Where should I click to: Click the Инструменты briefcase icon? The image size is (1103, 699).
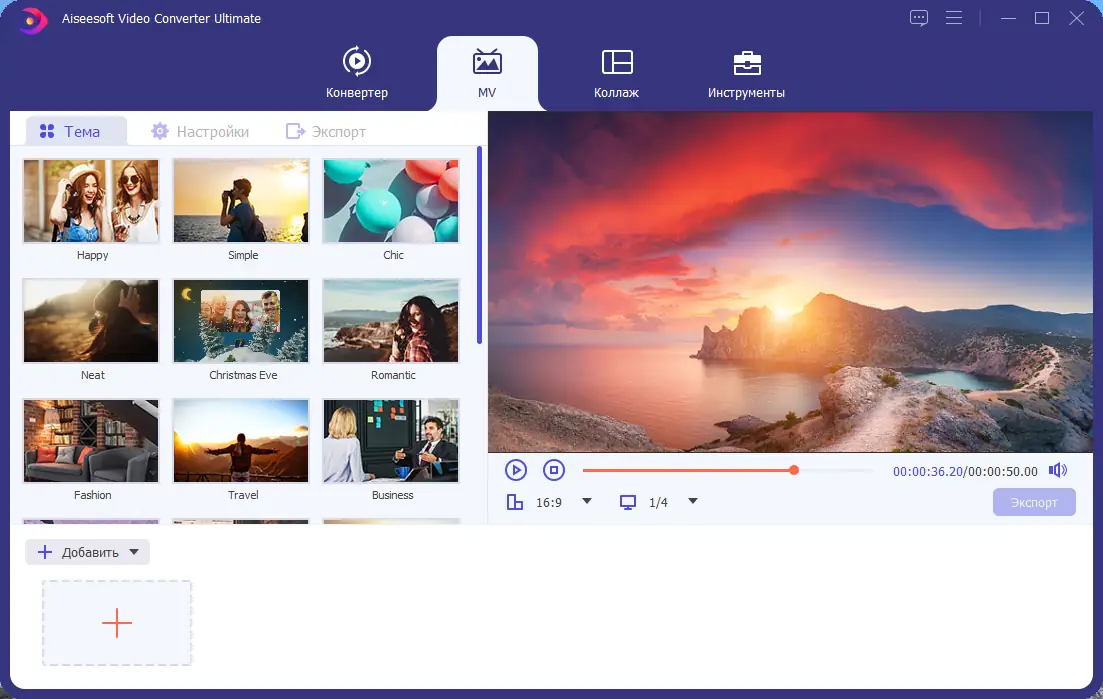pos(746,63)
